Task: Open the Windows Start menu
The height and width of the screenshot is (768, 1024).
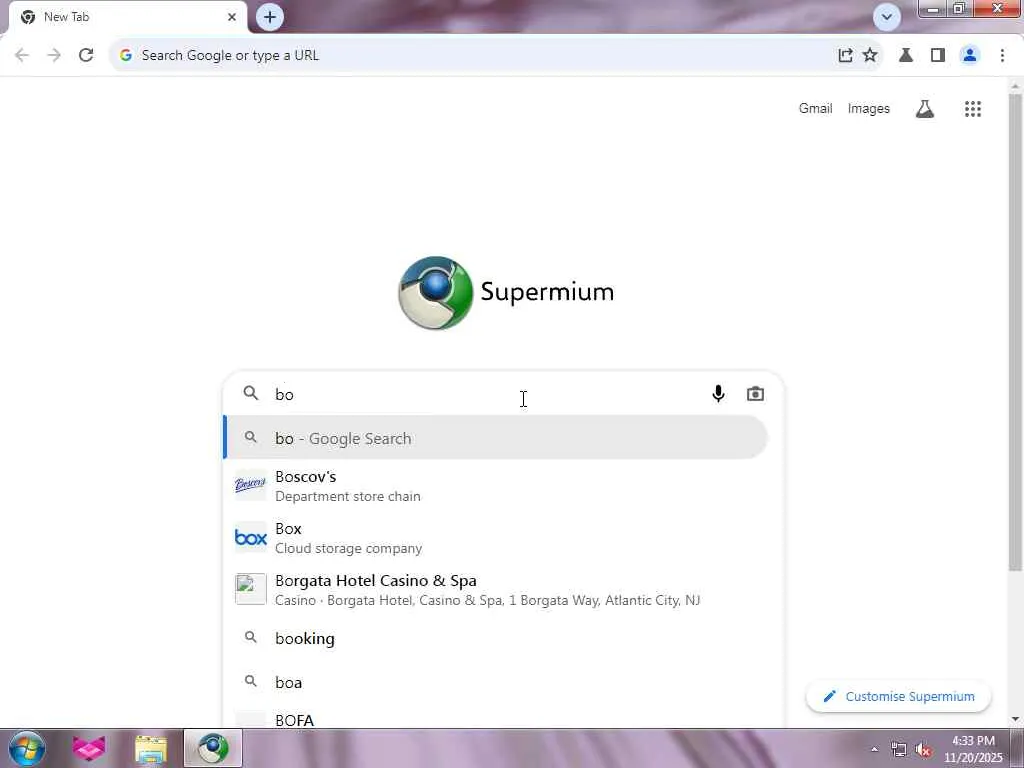Action: pyautogui.click(x=27, y=748)
